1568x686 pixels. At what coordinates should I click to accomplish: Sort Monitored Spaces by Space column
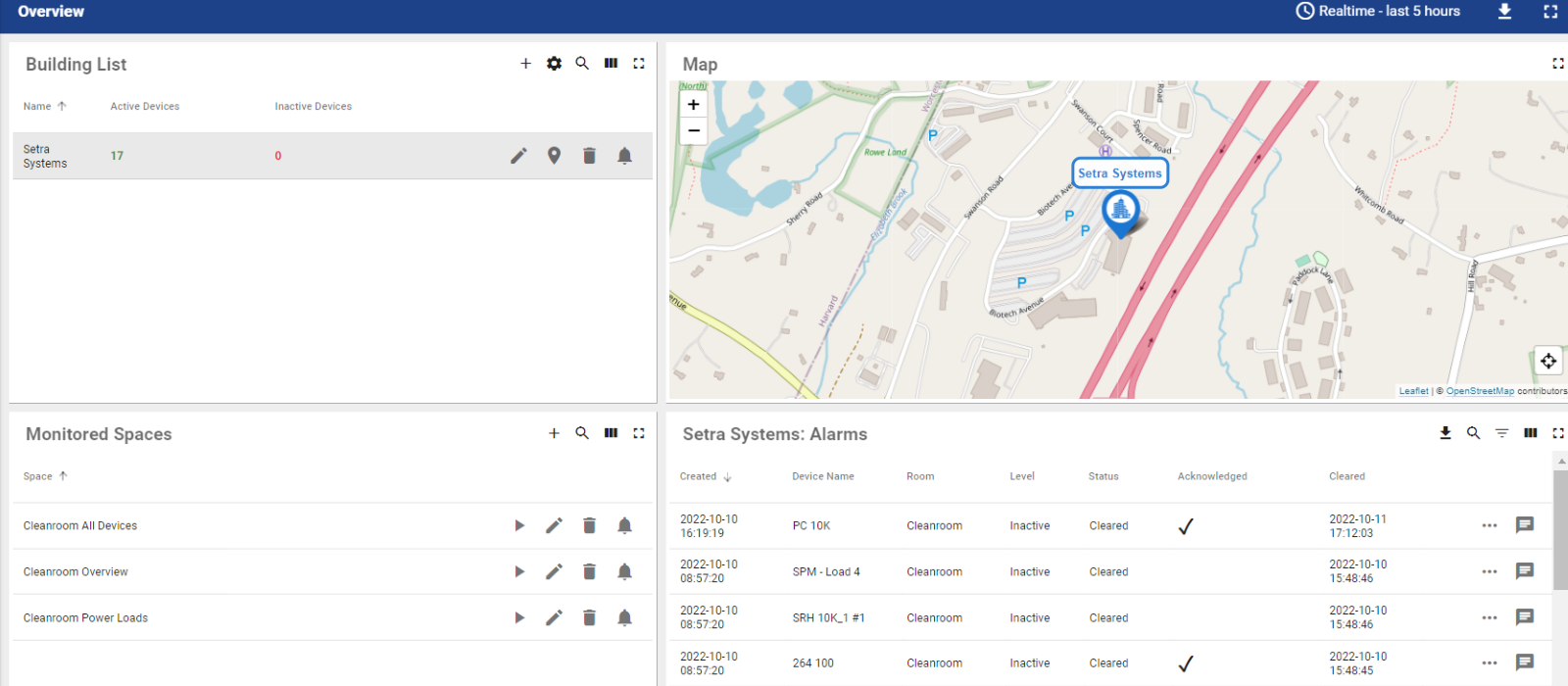tap(45, 476)
